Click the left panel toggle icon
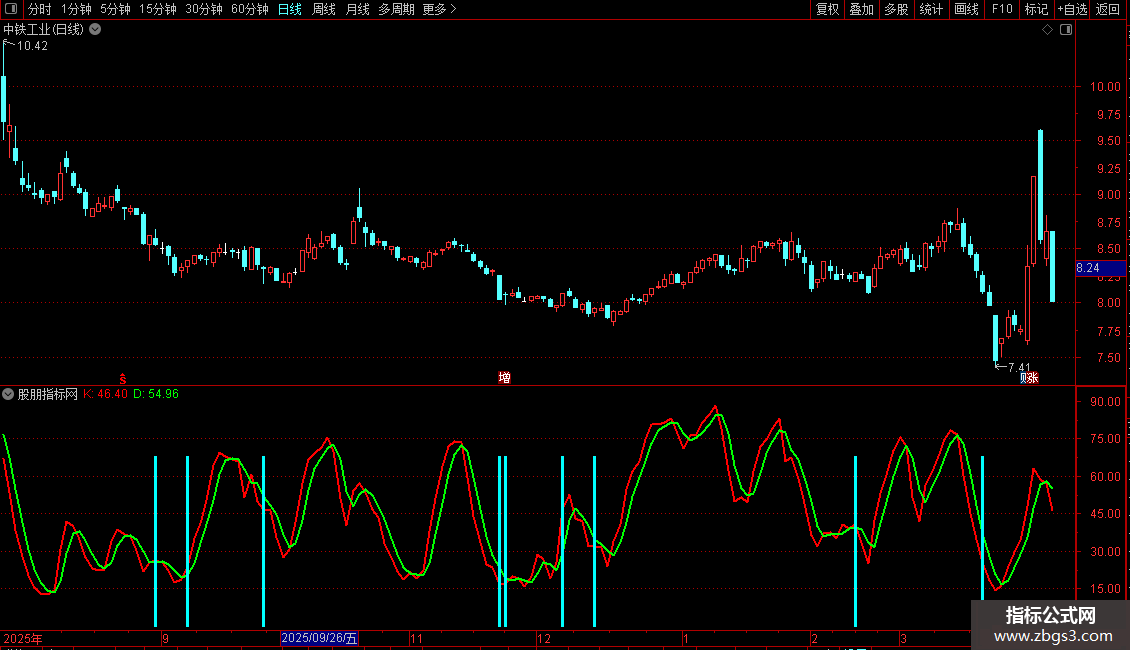Viewport: 1130px width, 650px height. [x=11, y=9]
